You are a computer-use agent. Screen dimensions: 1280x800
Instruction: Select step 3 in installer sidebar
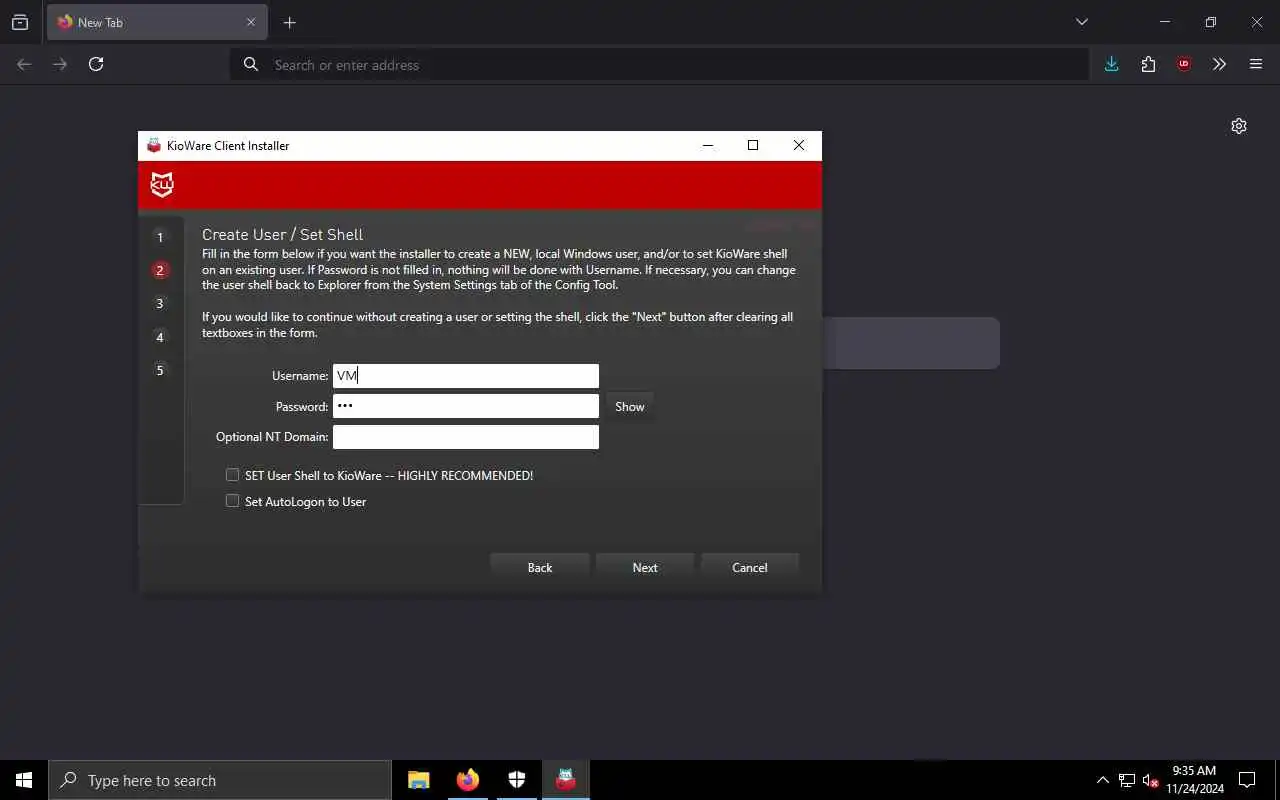click(160, 304)
